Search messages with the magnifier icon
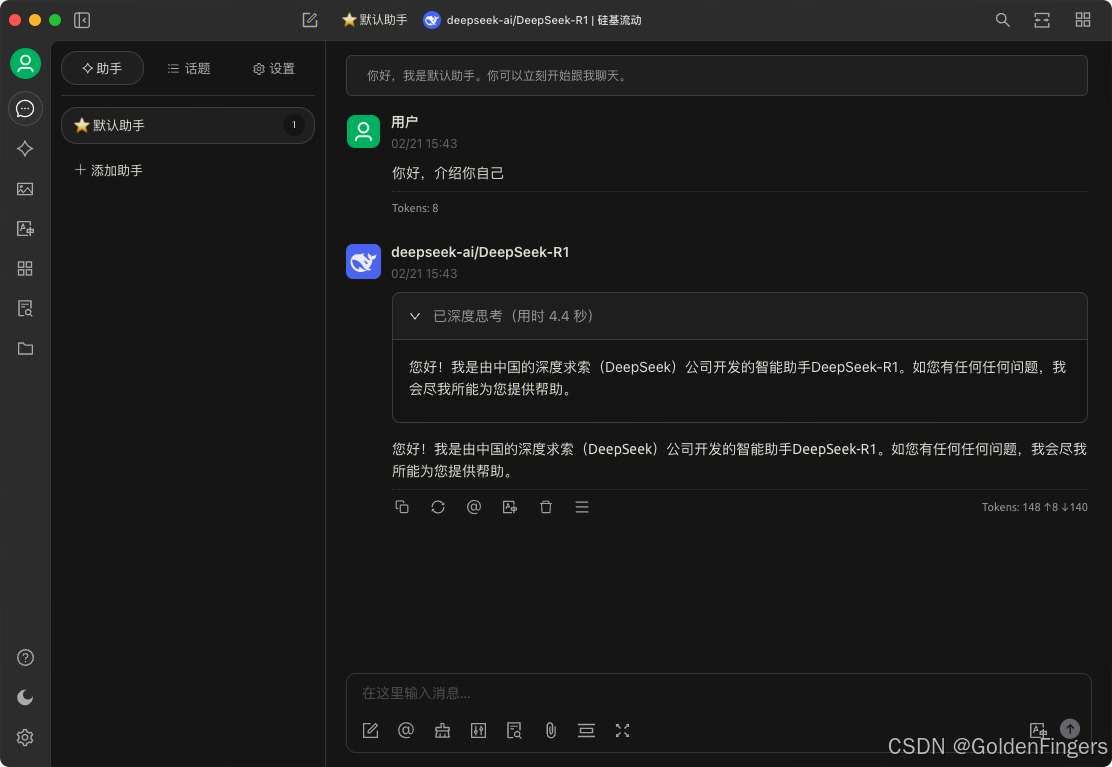Screen dimensions: 1112x767 (x=1002, y=20)
